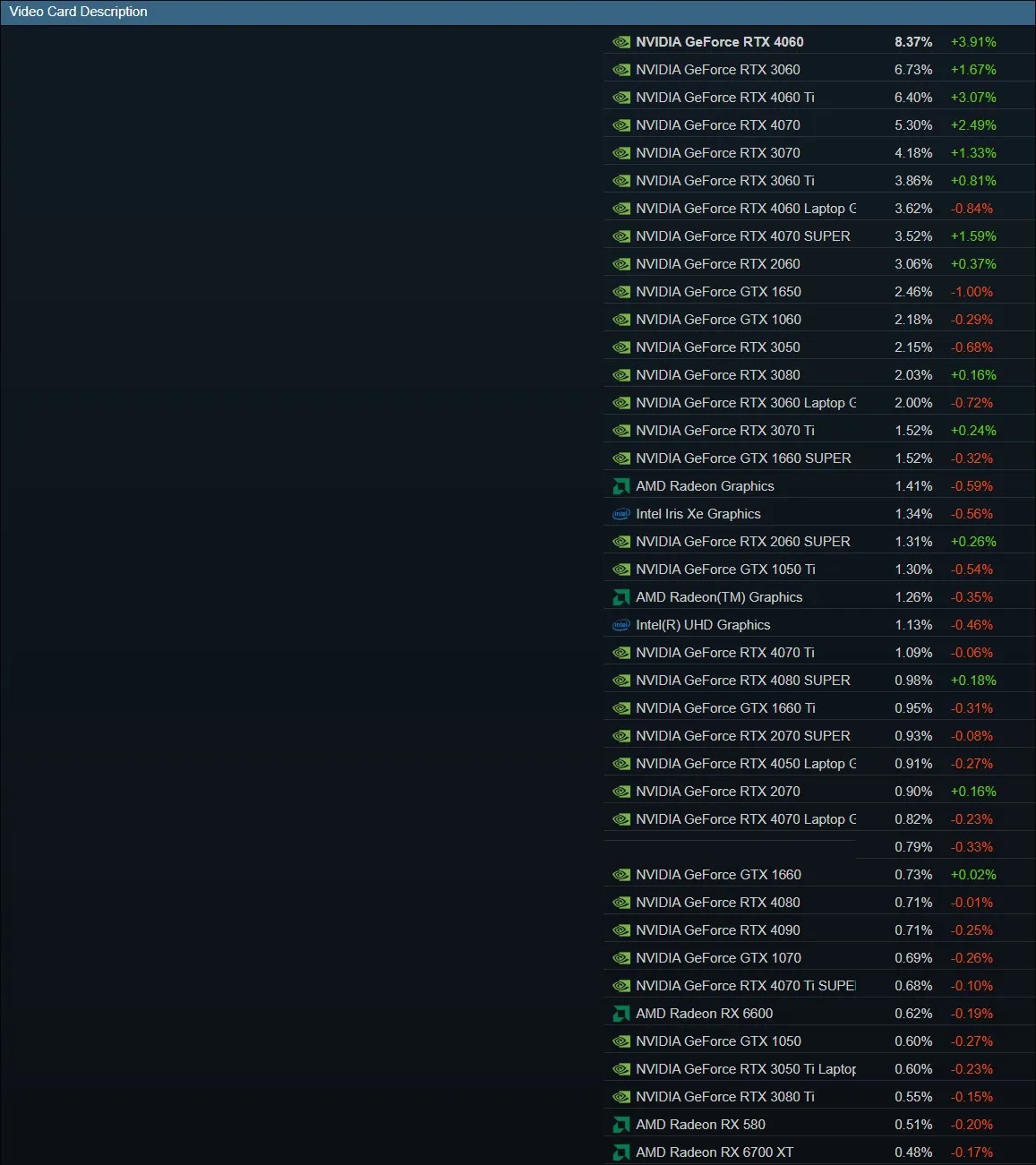The height and width of the screenshot is (1165, 1036).
Task: Select Intel Iris Xe Graphics name
Action: point(698,514)
